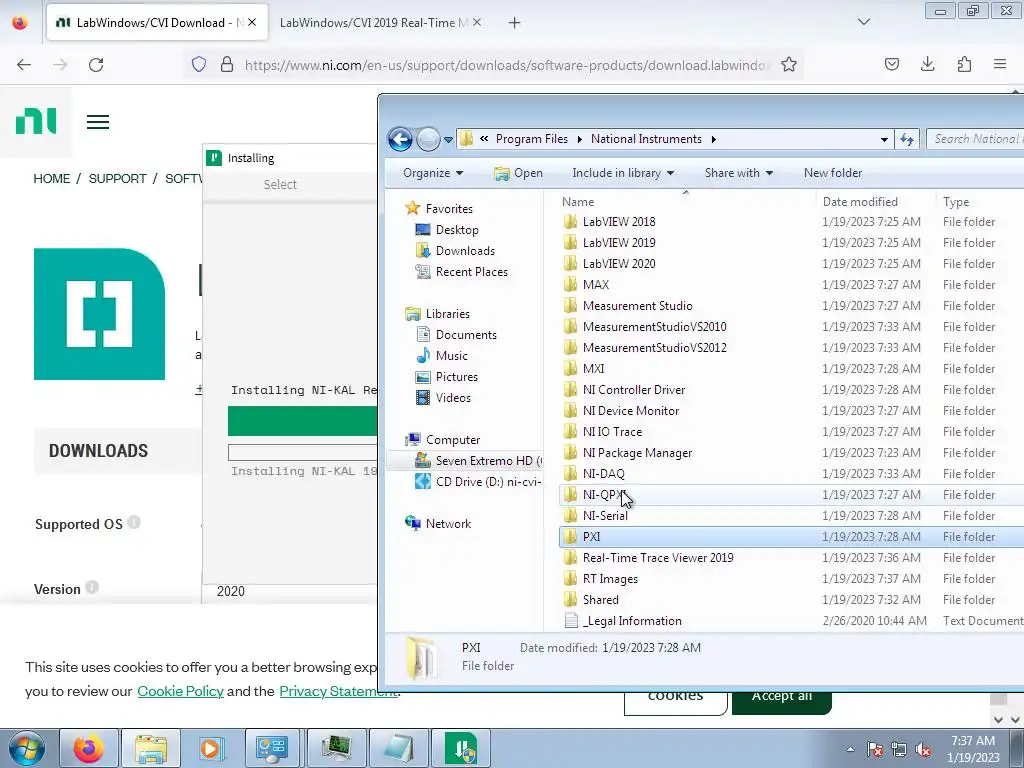The height and width of the screenshot is (768, 1024).
Task: Select the CD Drive (D:) ni-cvi
Action: pyautogui.click(x=488, y=482)
